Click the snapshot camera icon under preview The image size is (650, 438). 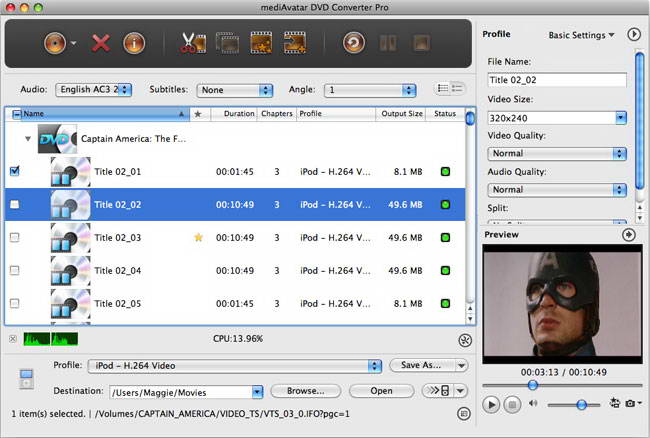[x=633, y=404]
